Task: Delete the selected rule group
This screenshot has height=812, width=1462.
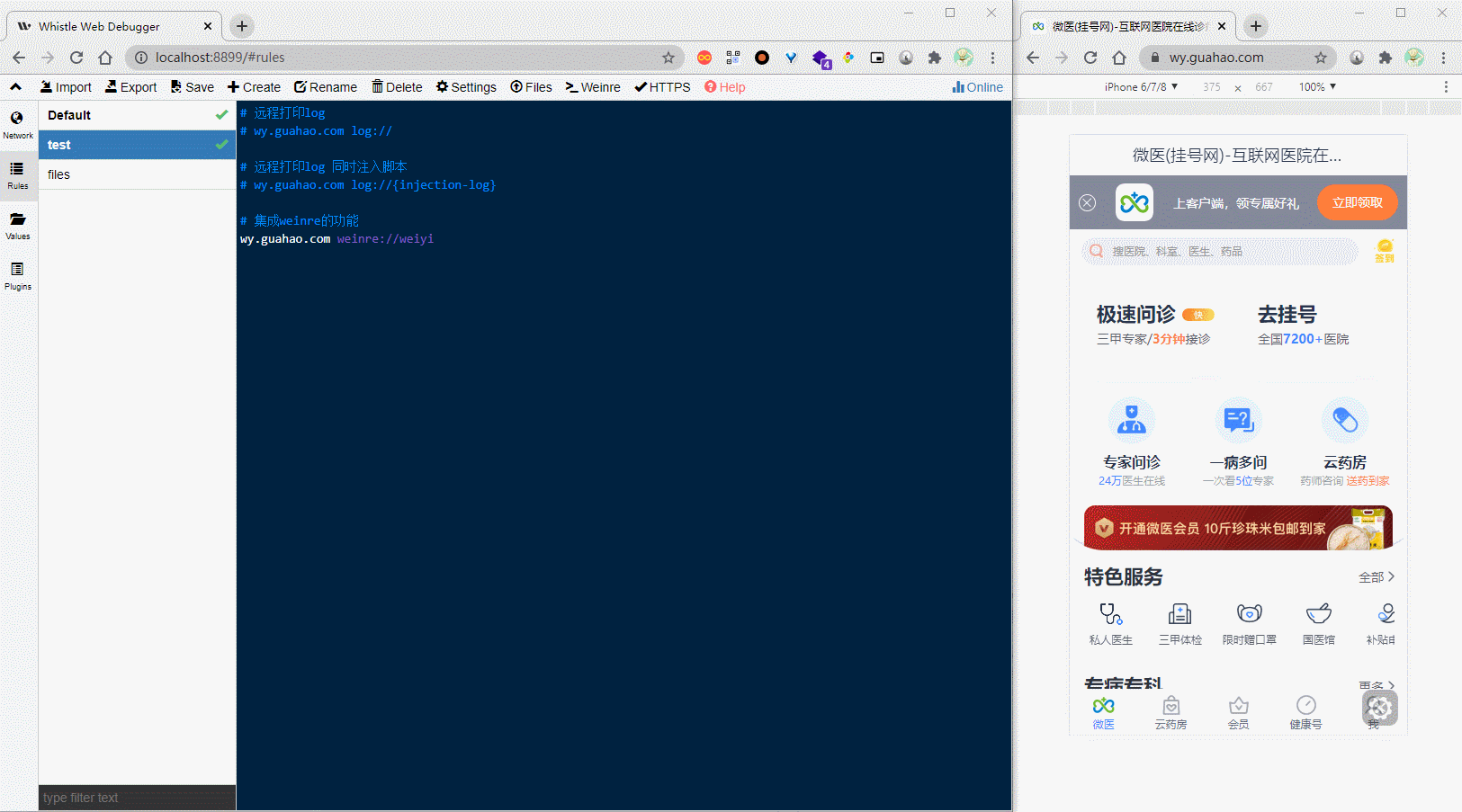Action: click(x=397, y=87)
